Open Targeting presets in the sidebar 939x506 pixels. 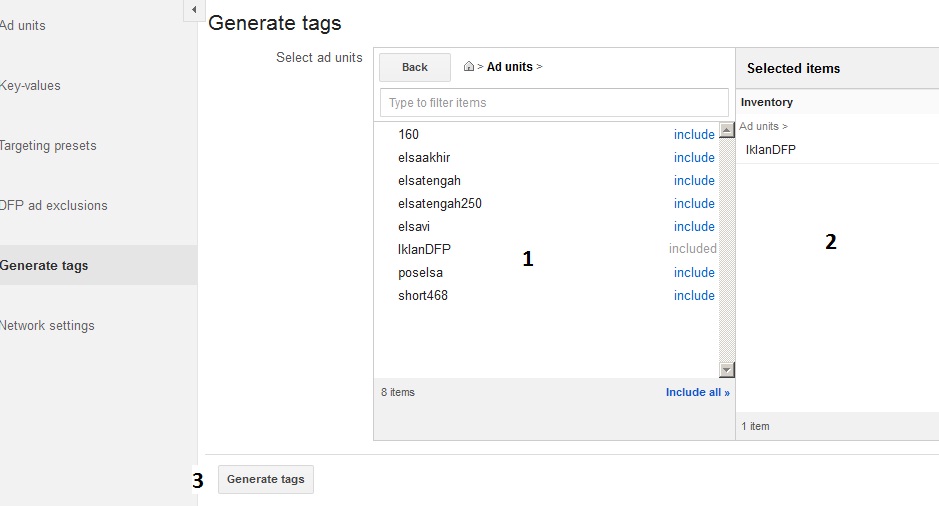(48, 146)
